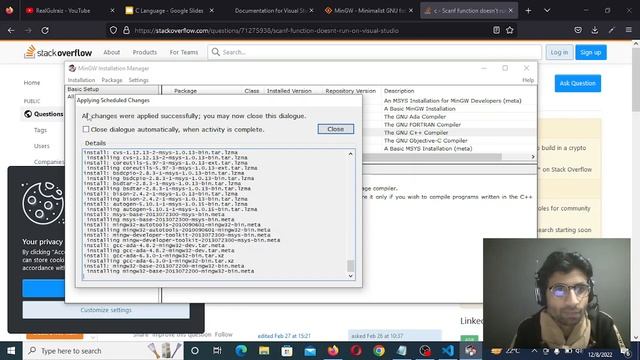Open the tracking protection shield icon
The image size is (640, 360).
[x=113, y=30]
